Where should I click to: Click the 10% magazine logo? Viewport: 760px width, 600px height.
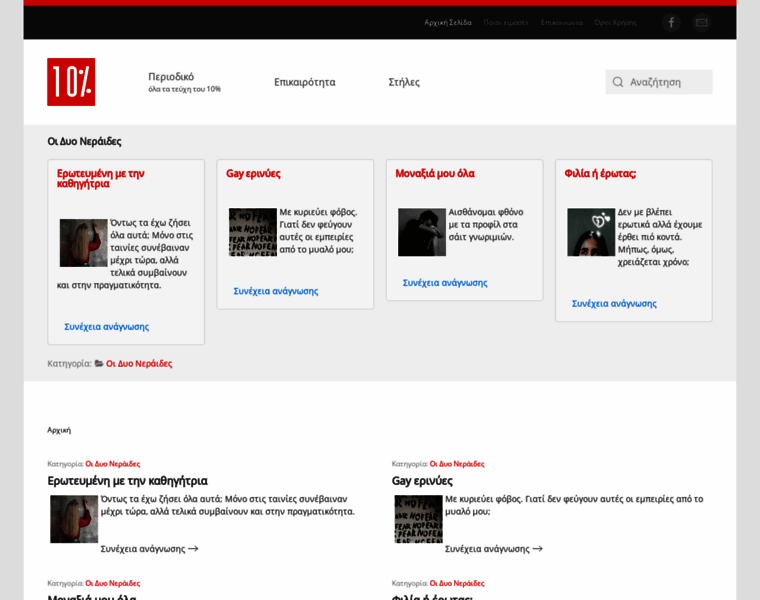[x=71, y=82]
